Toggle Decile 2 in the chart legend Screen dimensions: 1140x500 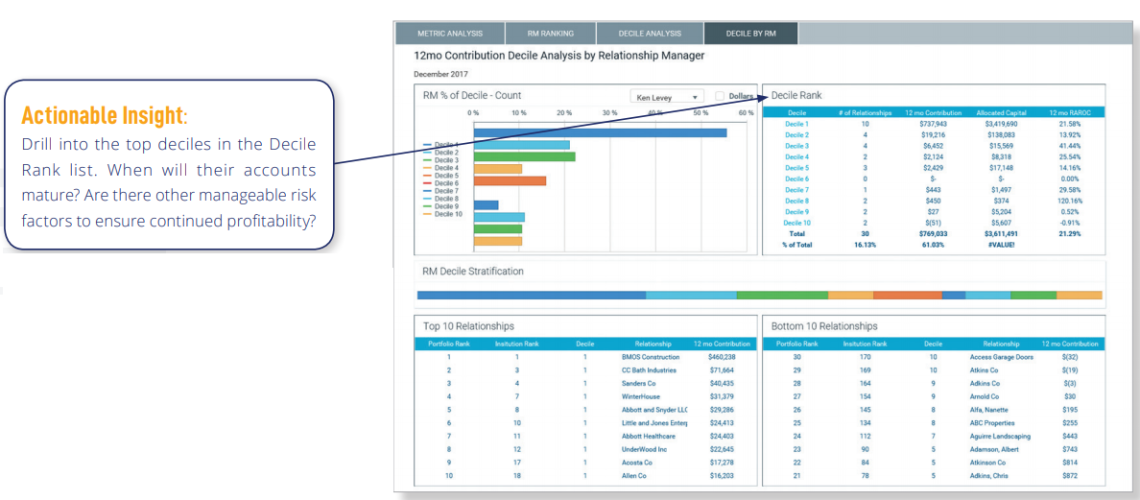pos(447,152)
